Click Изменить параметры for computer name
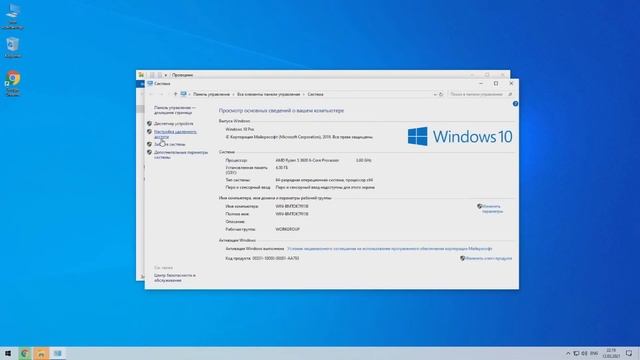The image size is (640, 360). point(492,209)
